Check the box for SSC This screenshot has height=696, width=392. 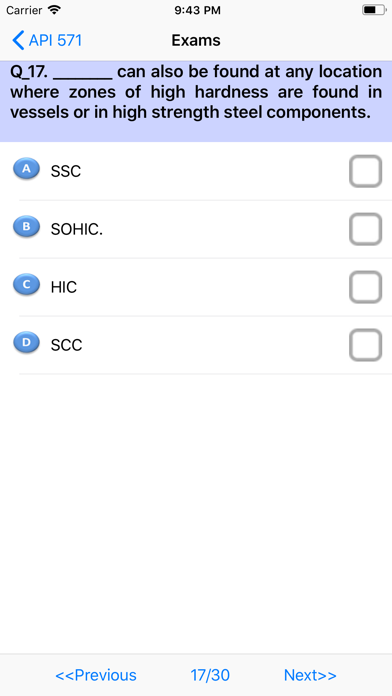pyautogui.click(x=365, y=171)
